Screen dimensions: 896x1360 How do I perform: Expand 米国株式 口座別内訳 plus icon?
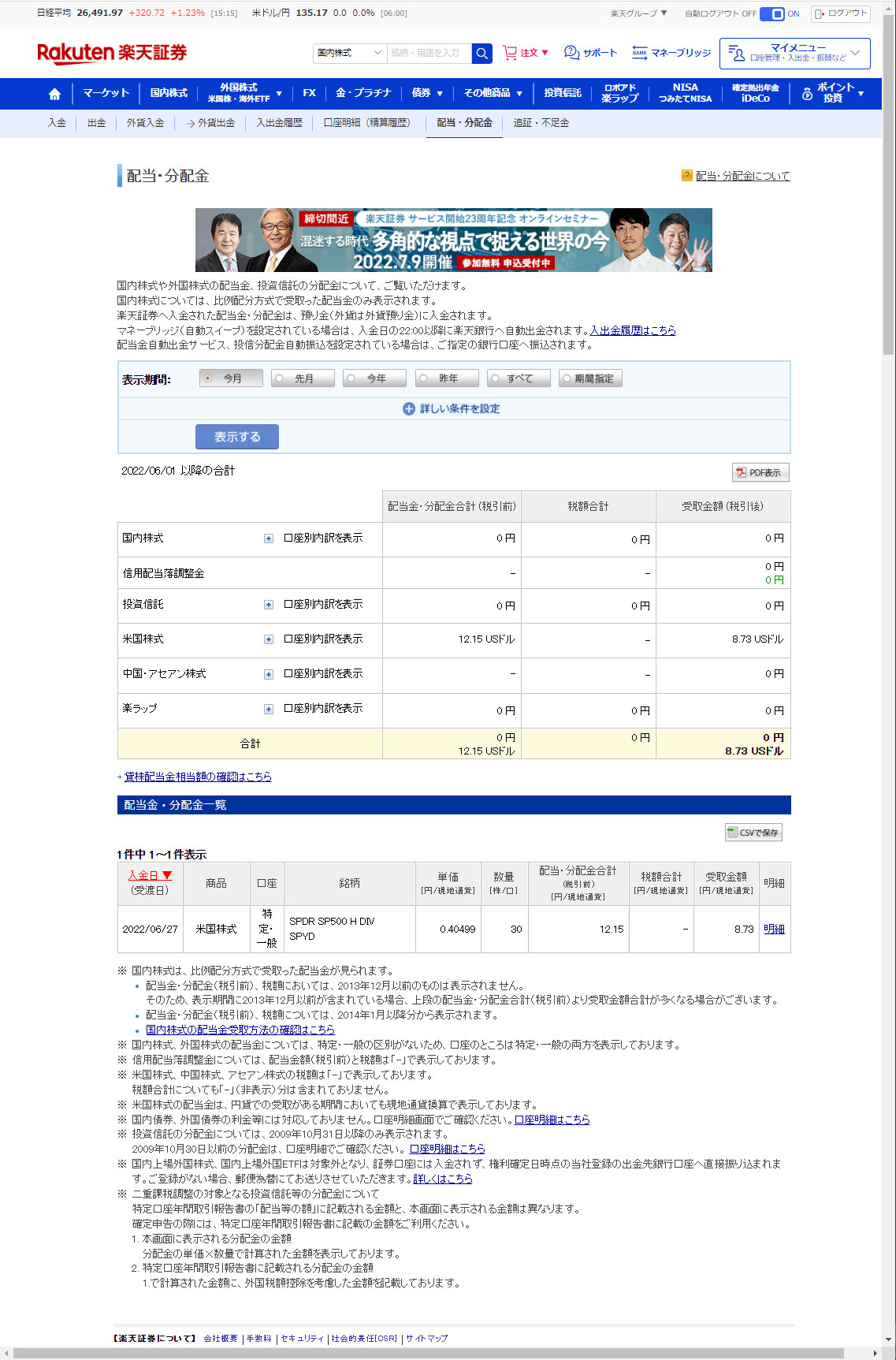coord(269,639)
